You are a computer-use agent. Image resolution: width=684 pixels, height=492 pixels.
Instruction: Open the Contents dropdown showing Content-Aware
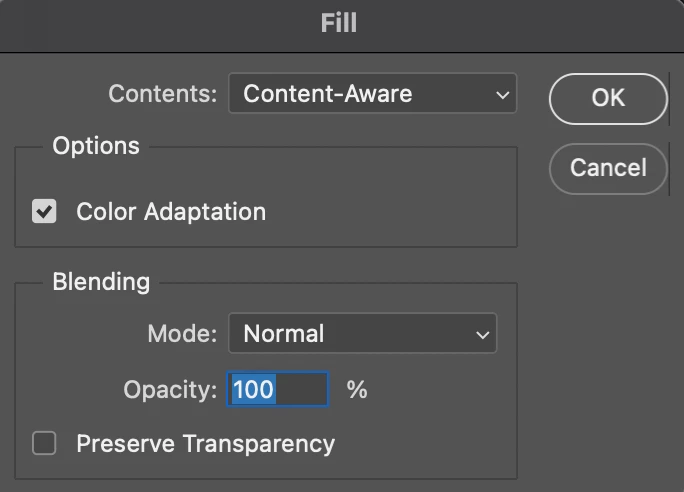click(x=372, y=94)
